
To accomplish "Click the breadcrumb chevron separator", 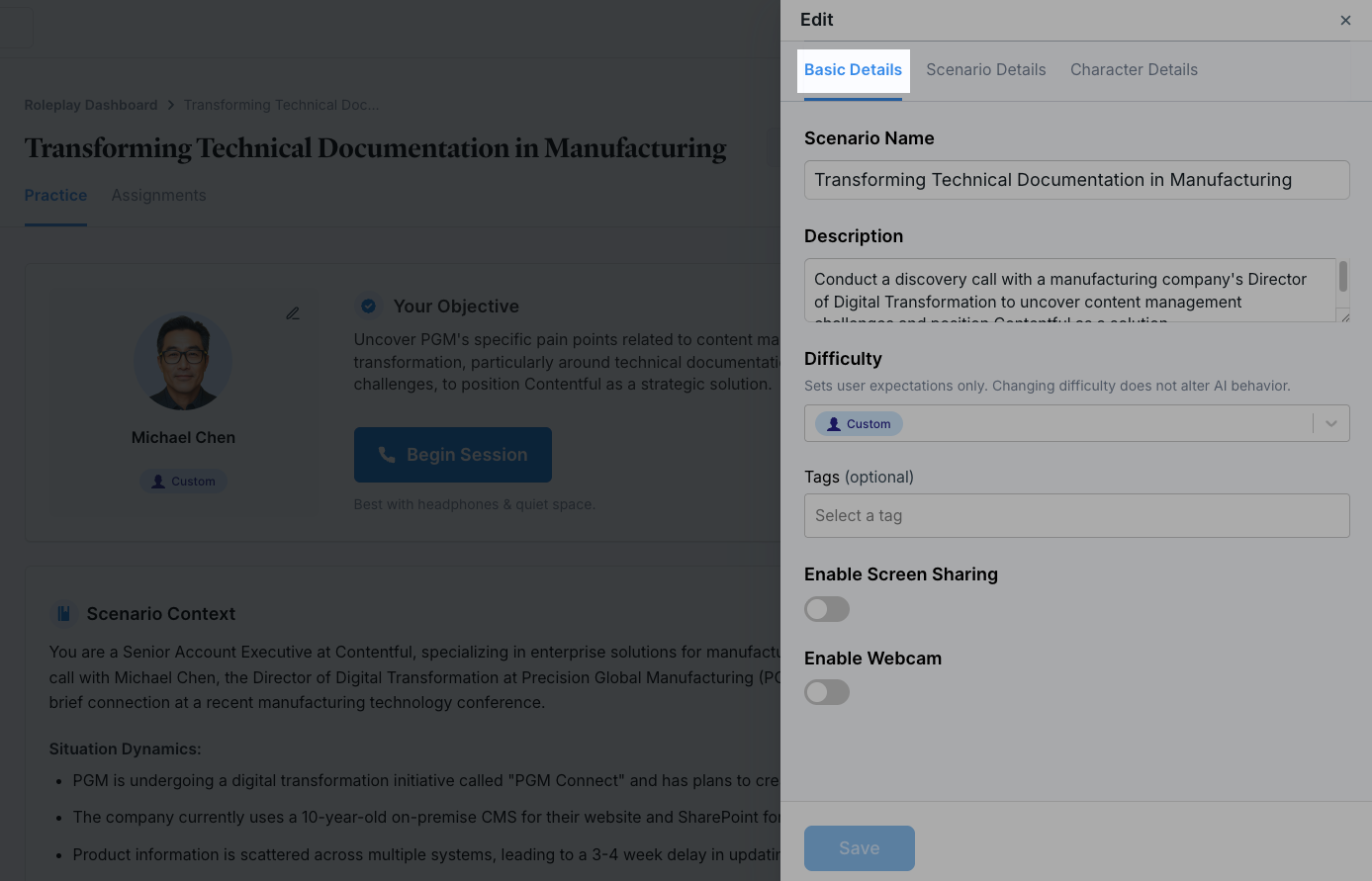I will click(x=171, y=105).
